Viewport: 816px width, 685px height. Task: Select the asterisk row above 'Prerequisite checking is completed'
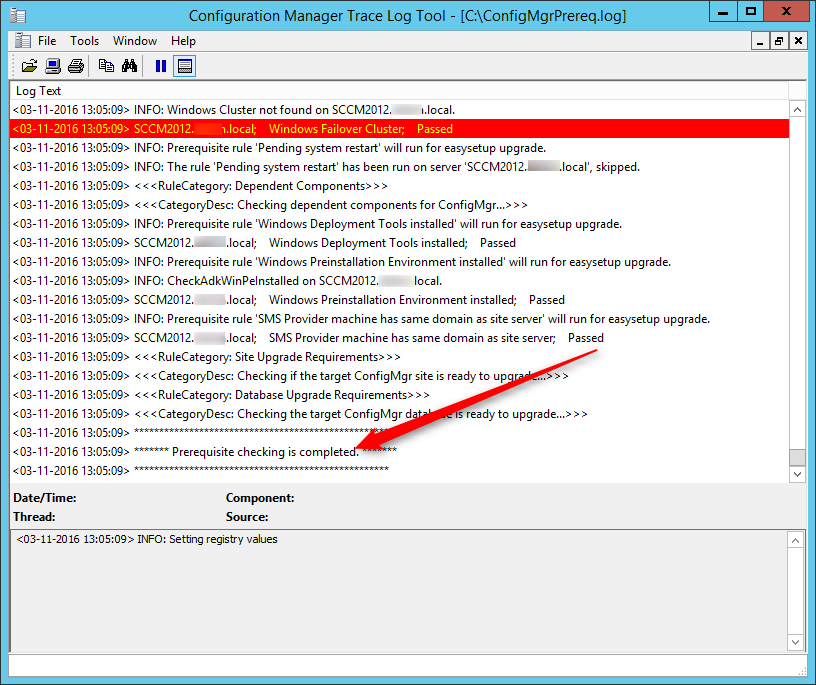point(399,433)
